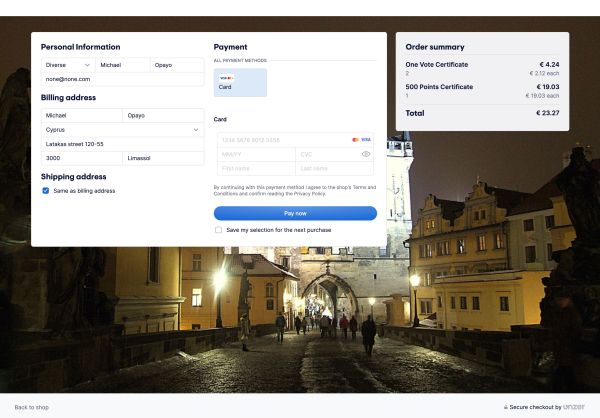Viewport: 600px width, 418px height.
Task: Click the terms and privacy policy notice text
Action: point(295,190)
